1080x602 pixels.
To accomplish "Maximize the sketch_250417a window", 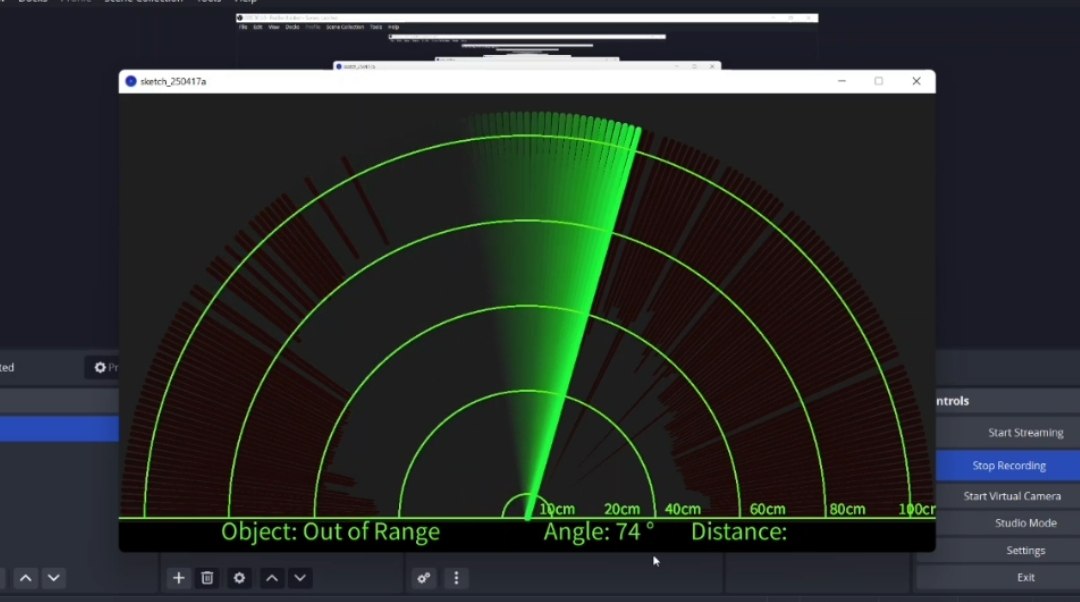I will [878, 81].
